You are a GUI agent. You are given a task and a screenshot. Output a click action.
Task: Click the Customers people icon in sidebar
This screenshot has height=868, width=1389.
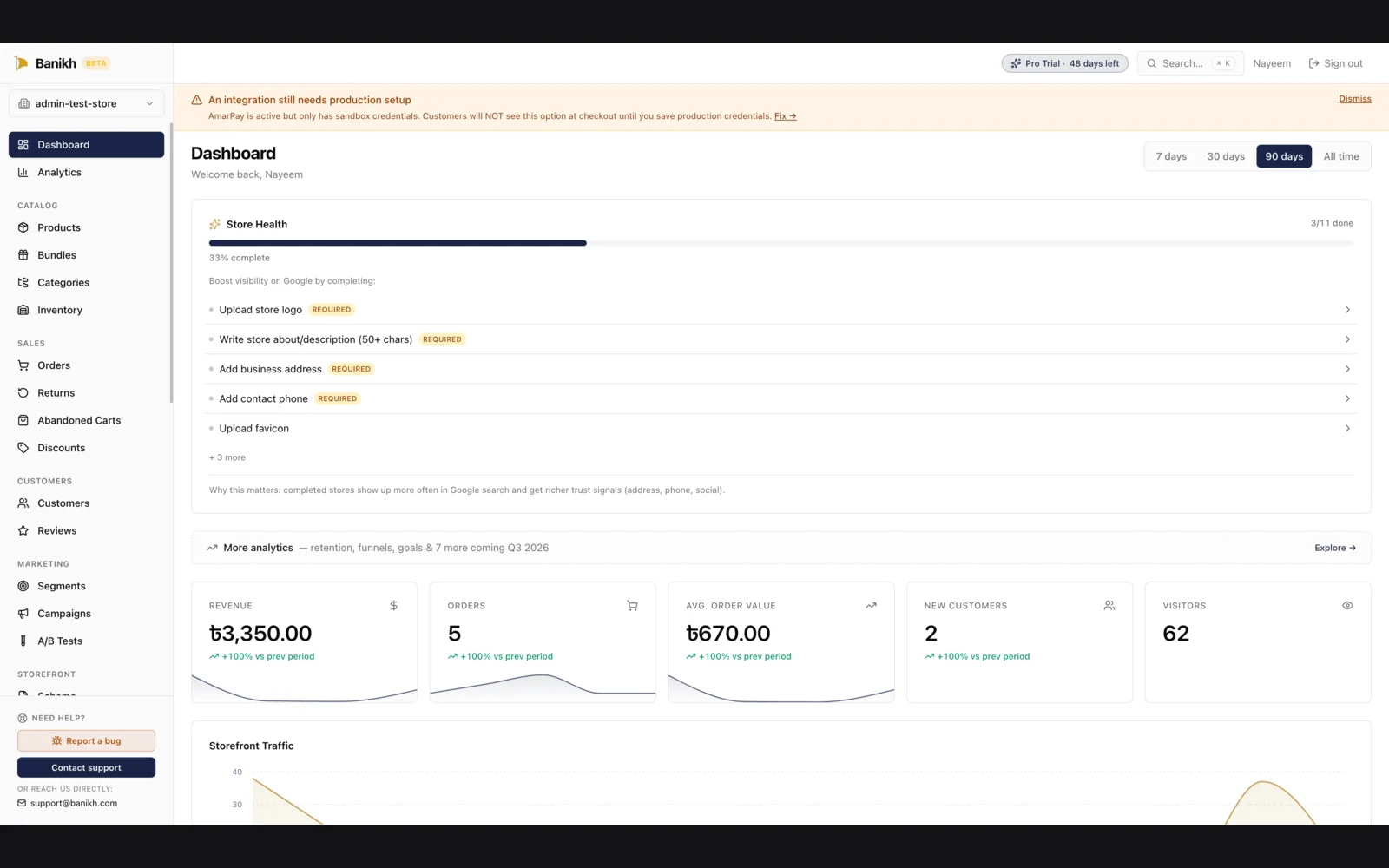click(x=23, y=503)
